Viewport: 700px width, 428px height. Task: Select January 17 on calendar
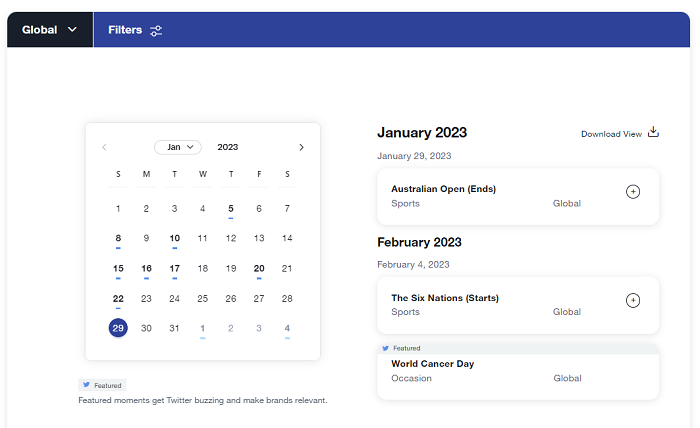pyautogui.click(x=175, y=269)
